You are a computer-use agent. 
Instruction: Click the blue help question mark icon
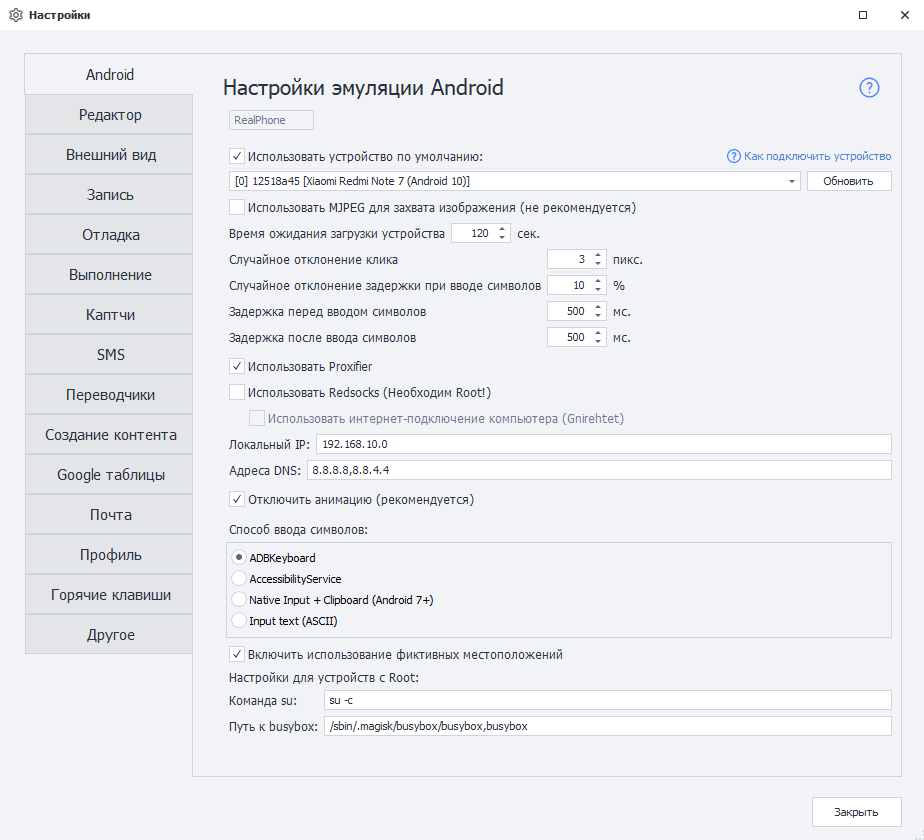pos(869,88)
